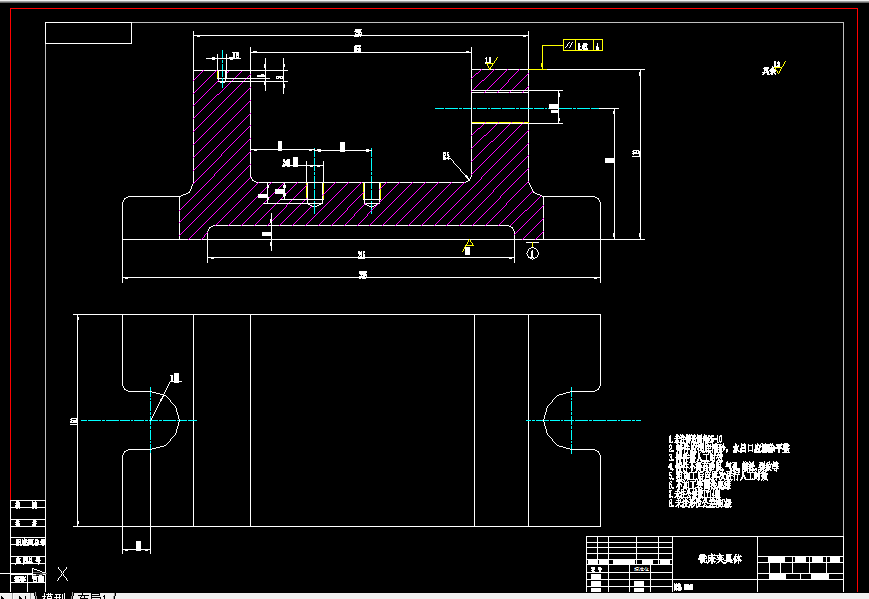Select the small hole at top of left wall
The width and height of the screenshot is (869, 599).
pyautogui.click(x=222, y=76)
